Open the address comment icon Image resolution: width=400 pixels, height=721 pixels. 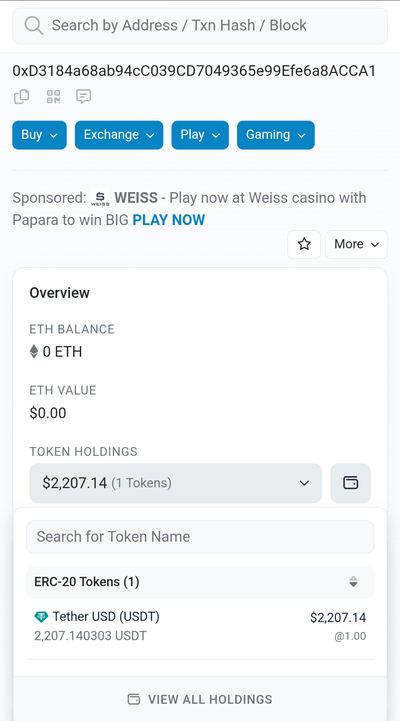(x=83, y=97)
